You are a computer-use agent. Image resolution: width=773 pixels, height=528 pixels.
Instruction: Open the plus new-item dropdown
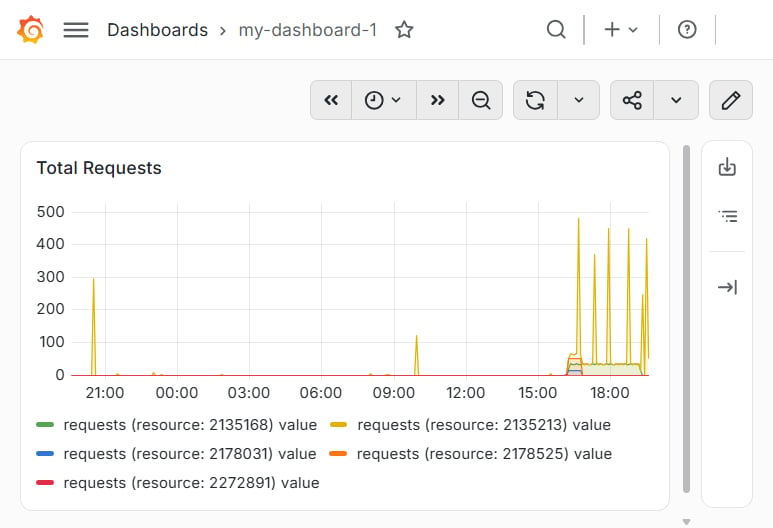pyautogui.click(x=621, y=30)
